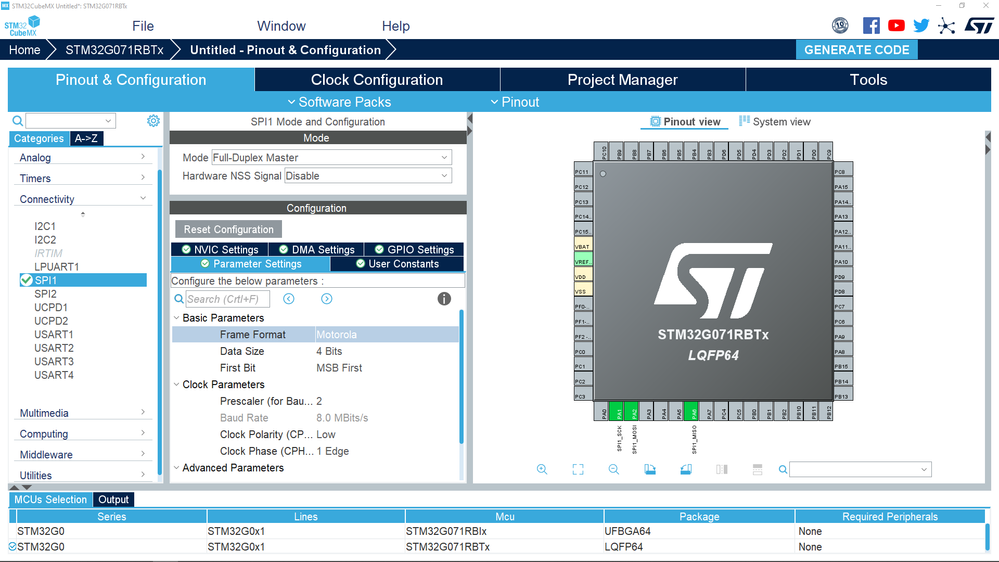The image size is (999, 562).
Task: Click the pin list layout toolbar icon
Action: (757, 470)
